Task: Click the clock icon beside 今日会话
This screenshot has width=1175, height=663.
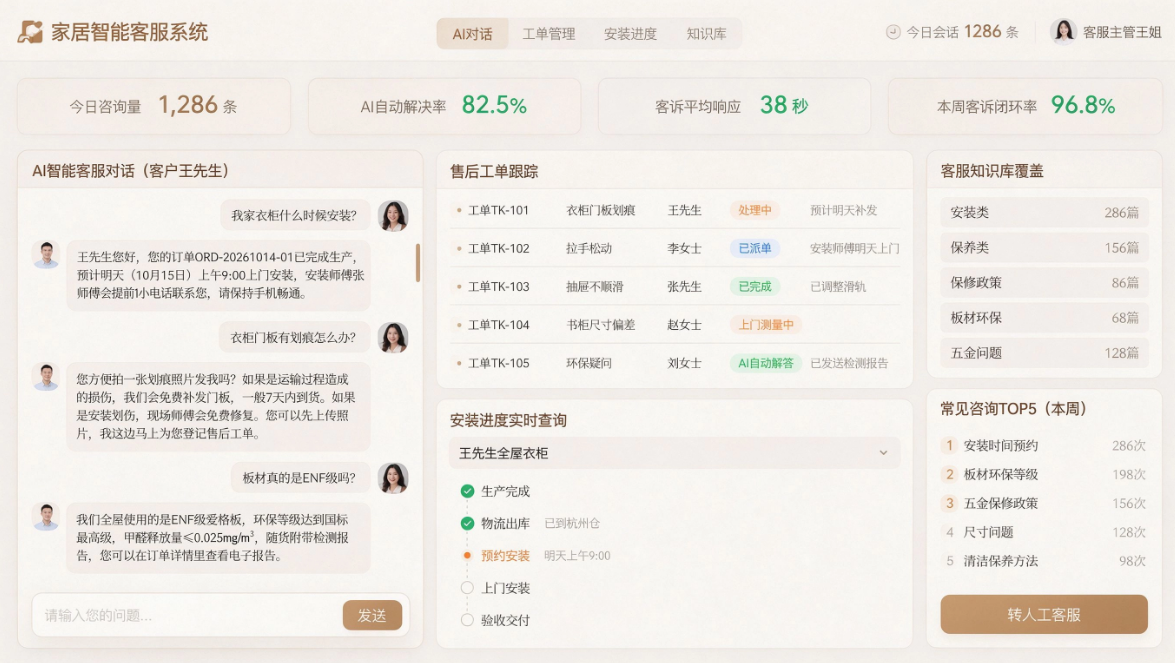Action: tap(892, 32)
